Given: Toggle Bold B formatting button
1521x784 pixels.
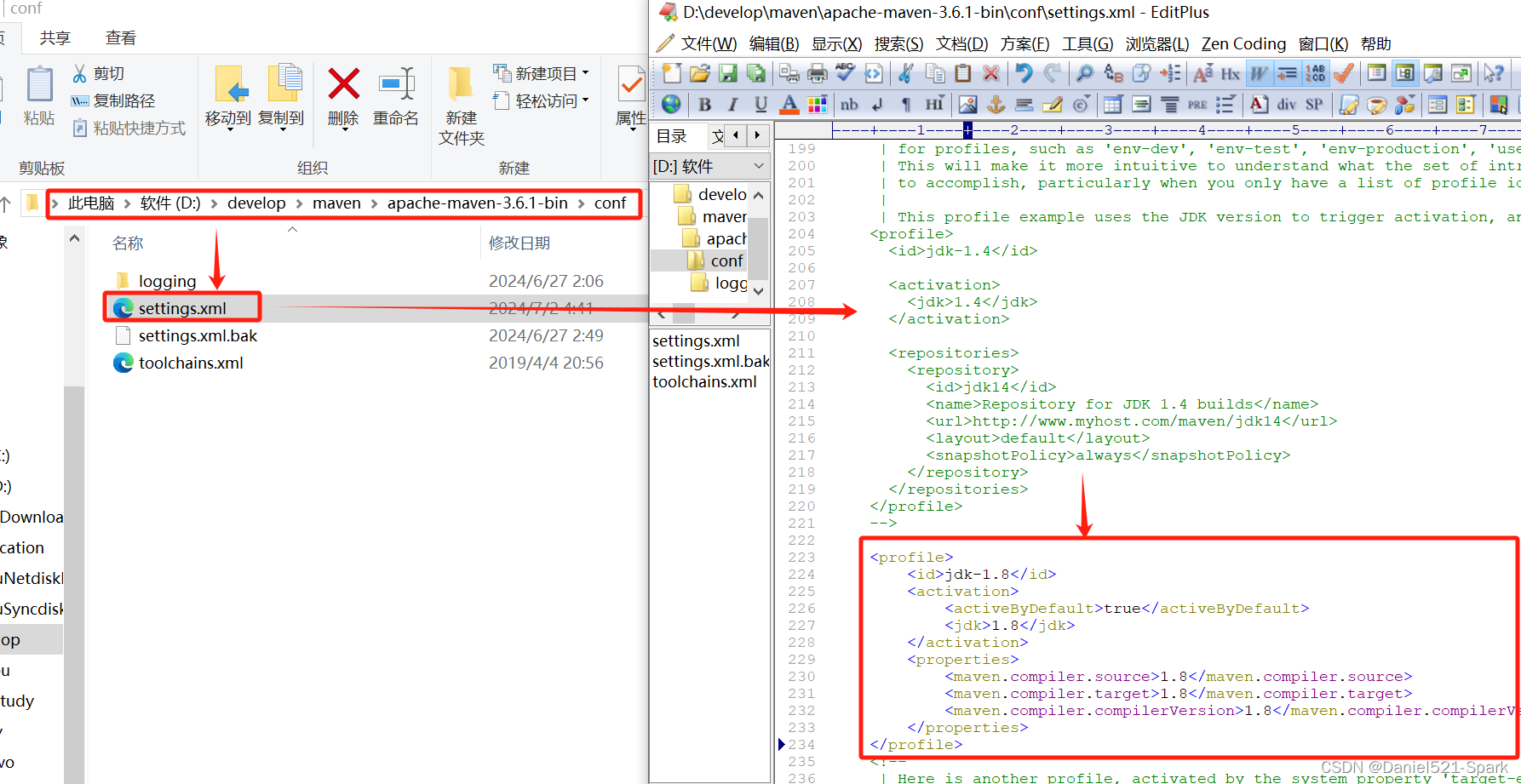Looking at the screenshot, I should pos(705,105).
